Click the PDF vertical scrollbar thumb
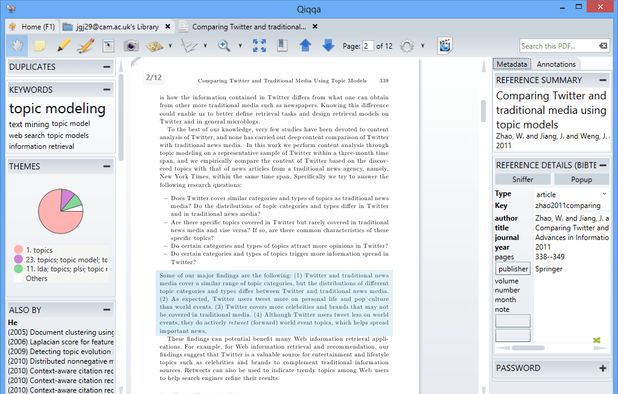 tap(484, 111)
